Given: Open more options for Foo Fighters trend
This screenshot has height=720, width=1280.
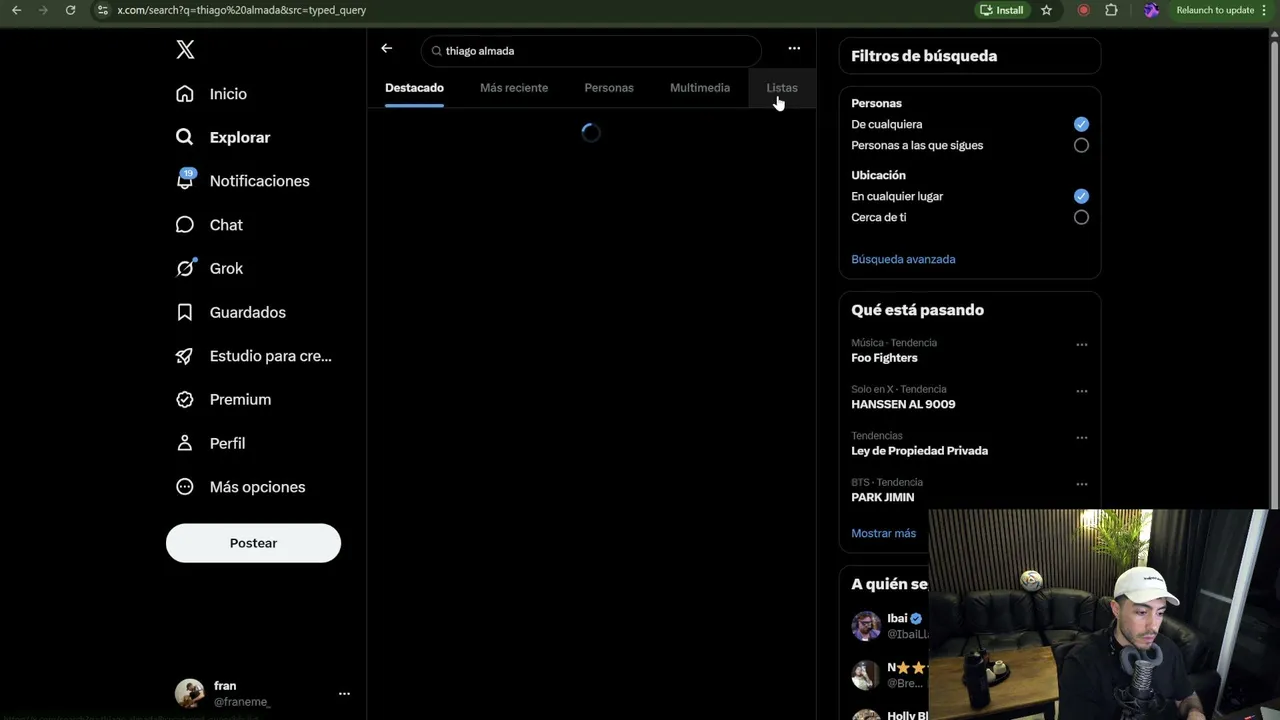Looking at the screenshot, I should click(1081, 345).
